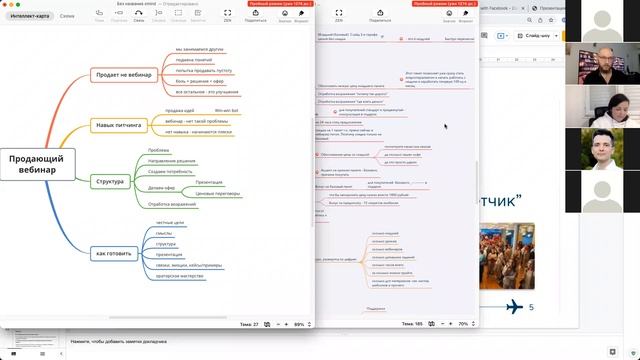The width and height of the screenshot is (640, 360).
Task: Select the subtopic Ценовые переговоры
Action: click(218, 193)
